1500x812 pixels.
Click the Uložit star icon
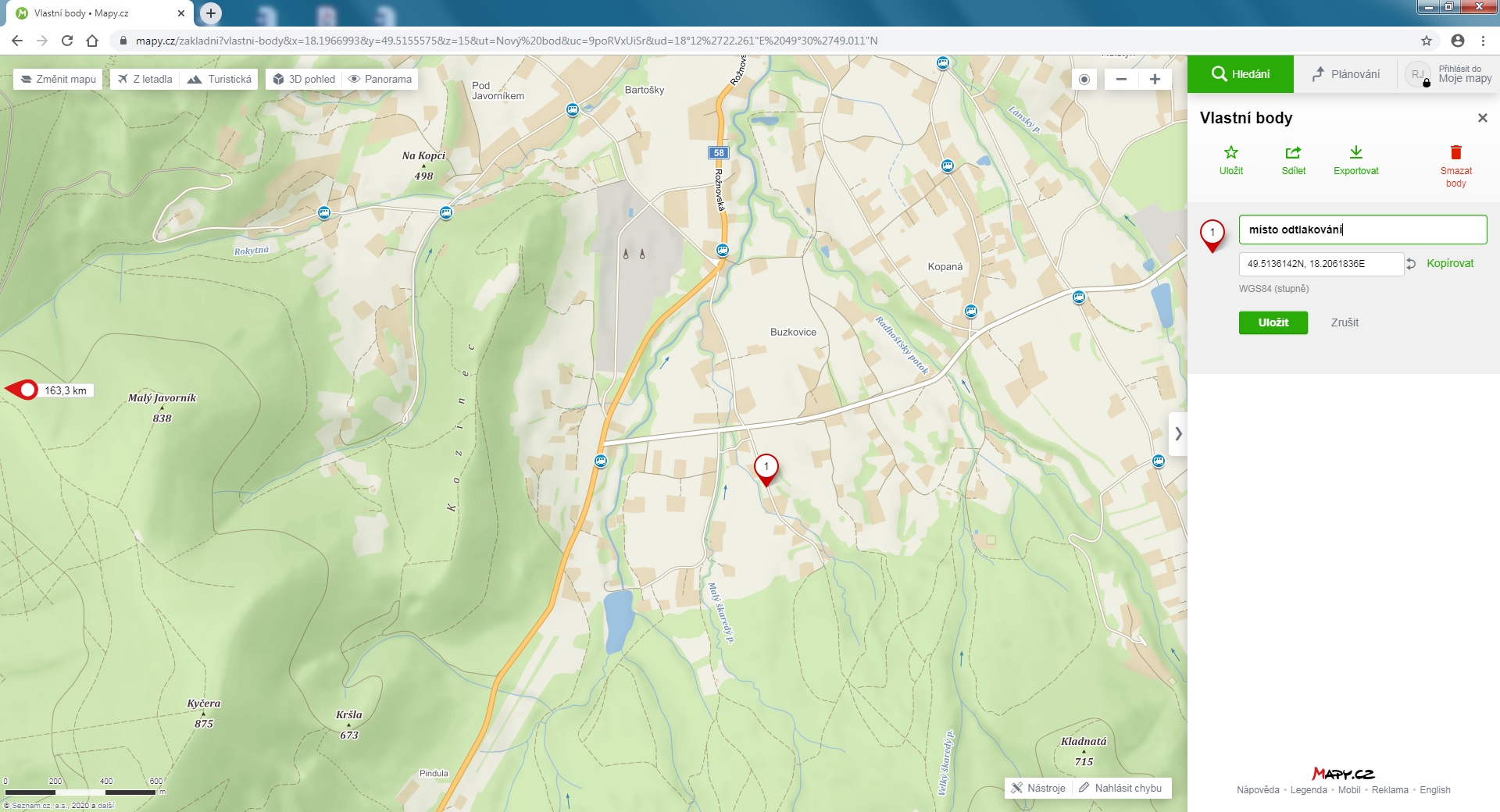click(x=1231, y=152)
